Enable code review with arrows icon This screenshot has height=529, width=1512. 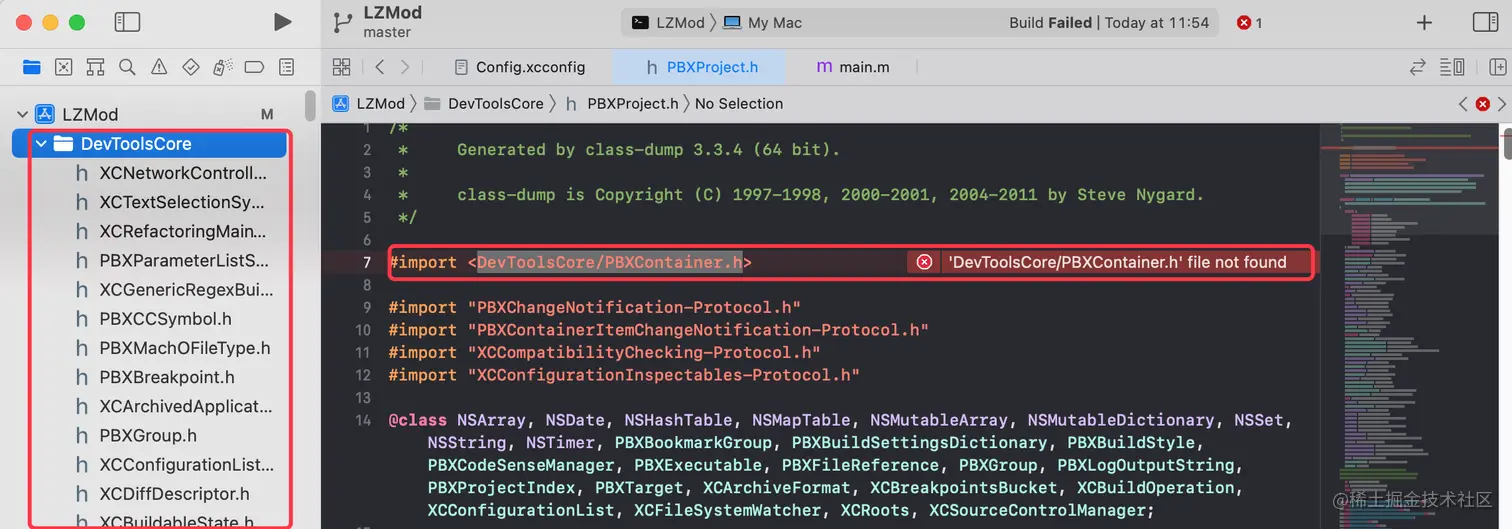1418,67
